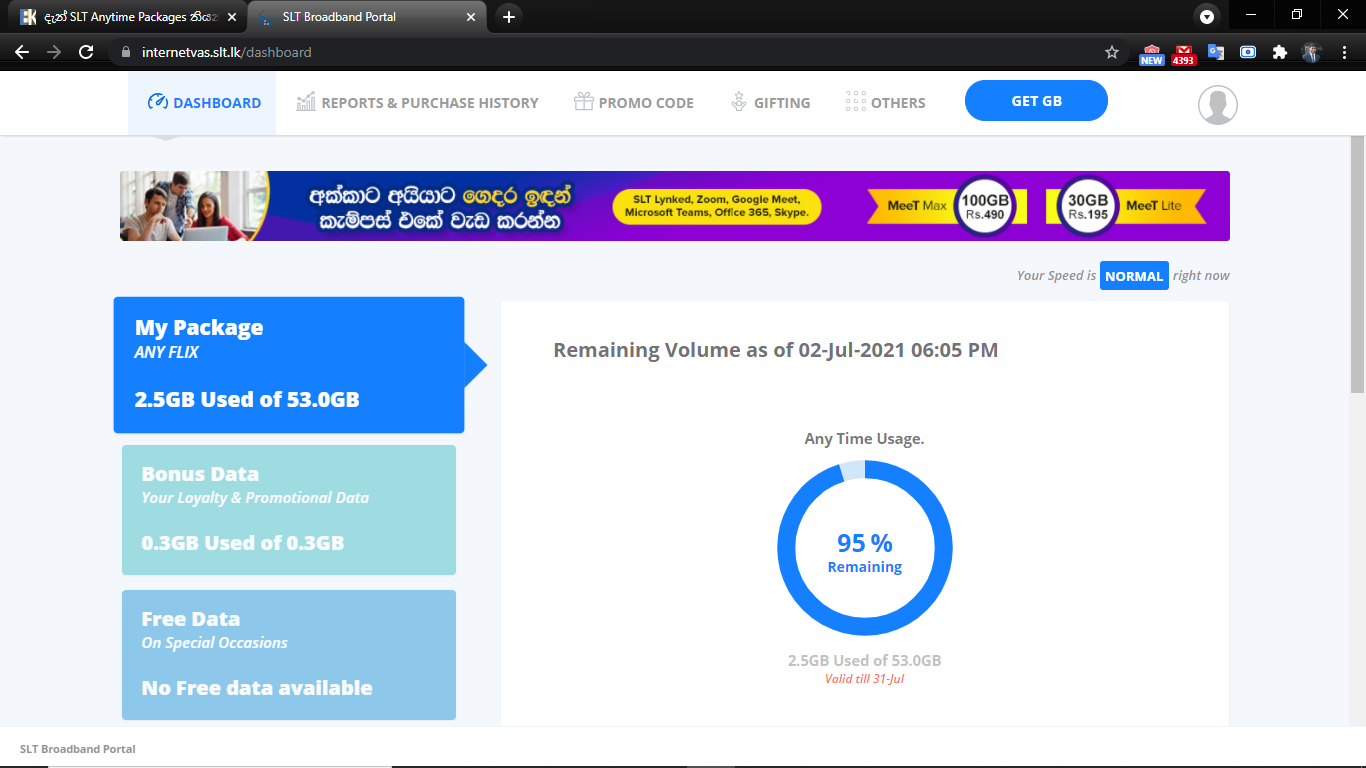This screenshot has height=768, width=1366.
Task: Open the Promo Code page
Action: point(634,103)
